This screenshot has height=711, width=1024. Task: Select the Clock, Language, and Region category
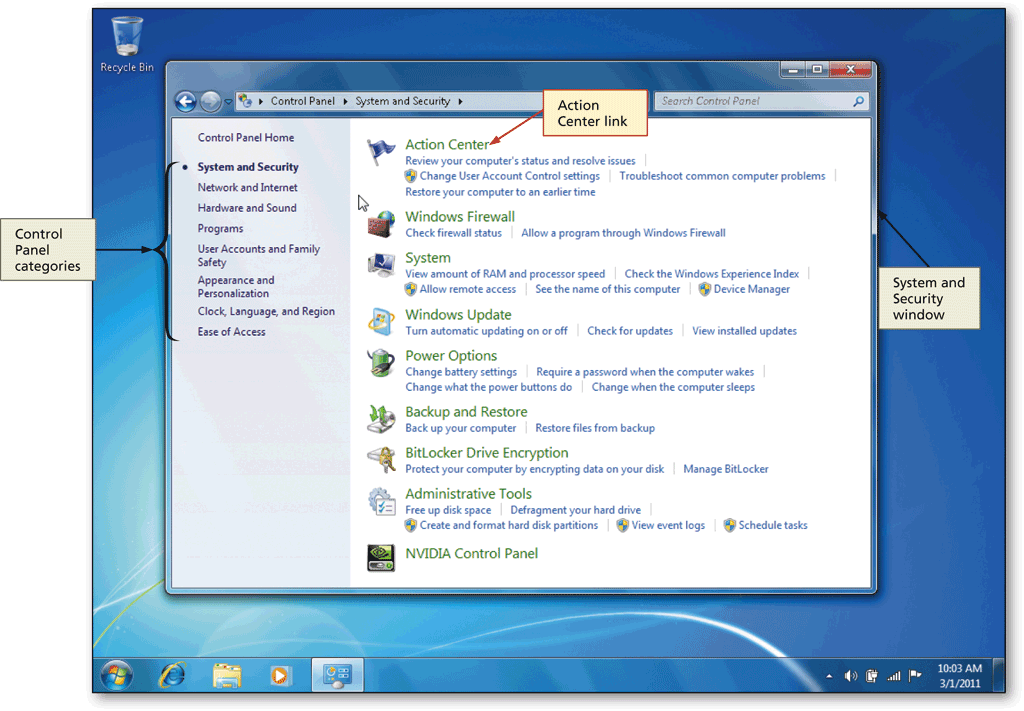click(266, 311)
